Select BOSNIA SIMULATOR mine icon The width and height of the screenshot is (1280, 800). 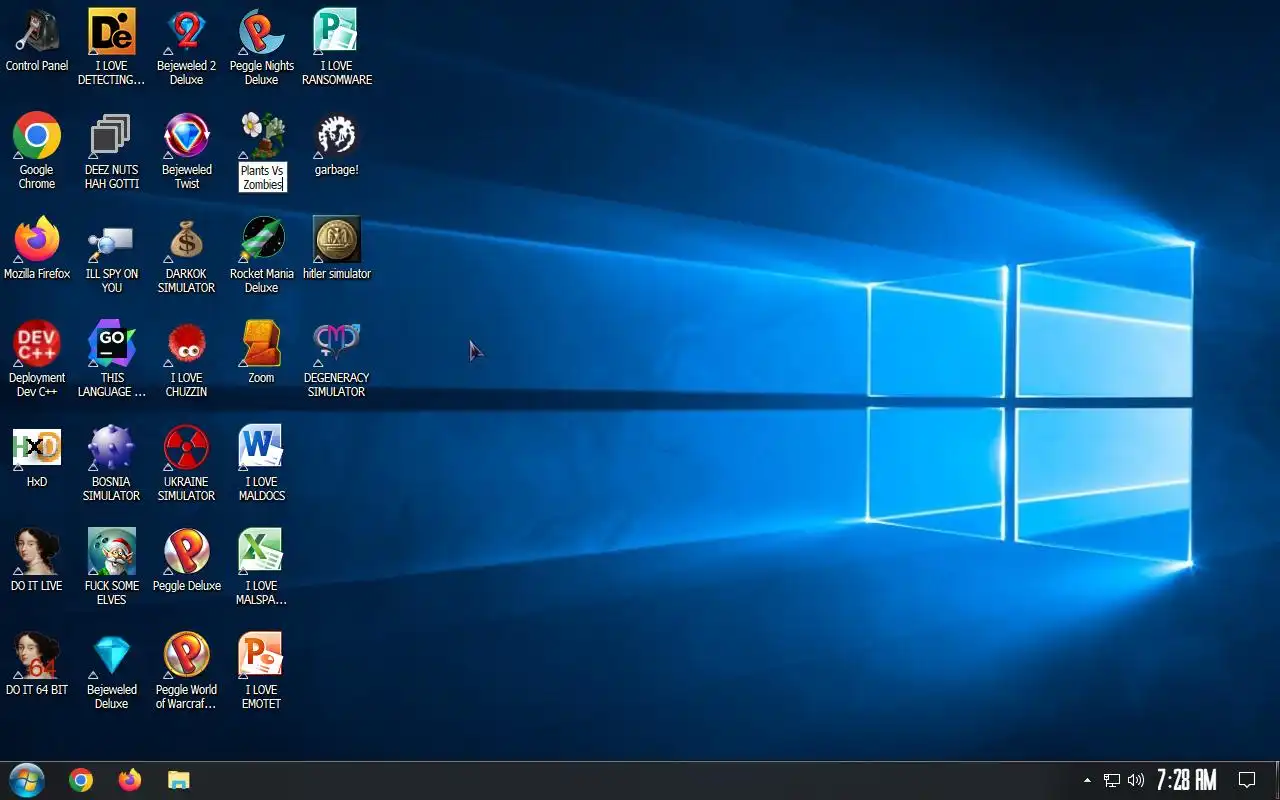point(112,448)
